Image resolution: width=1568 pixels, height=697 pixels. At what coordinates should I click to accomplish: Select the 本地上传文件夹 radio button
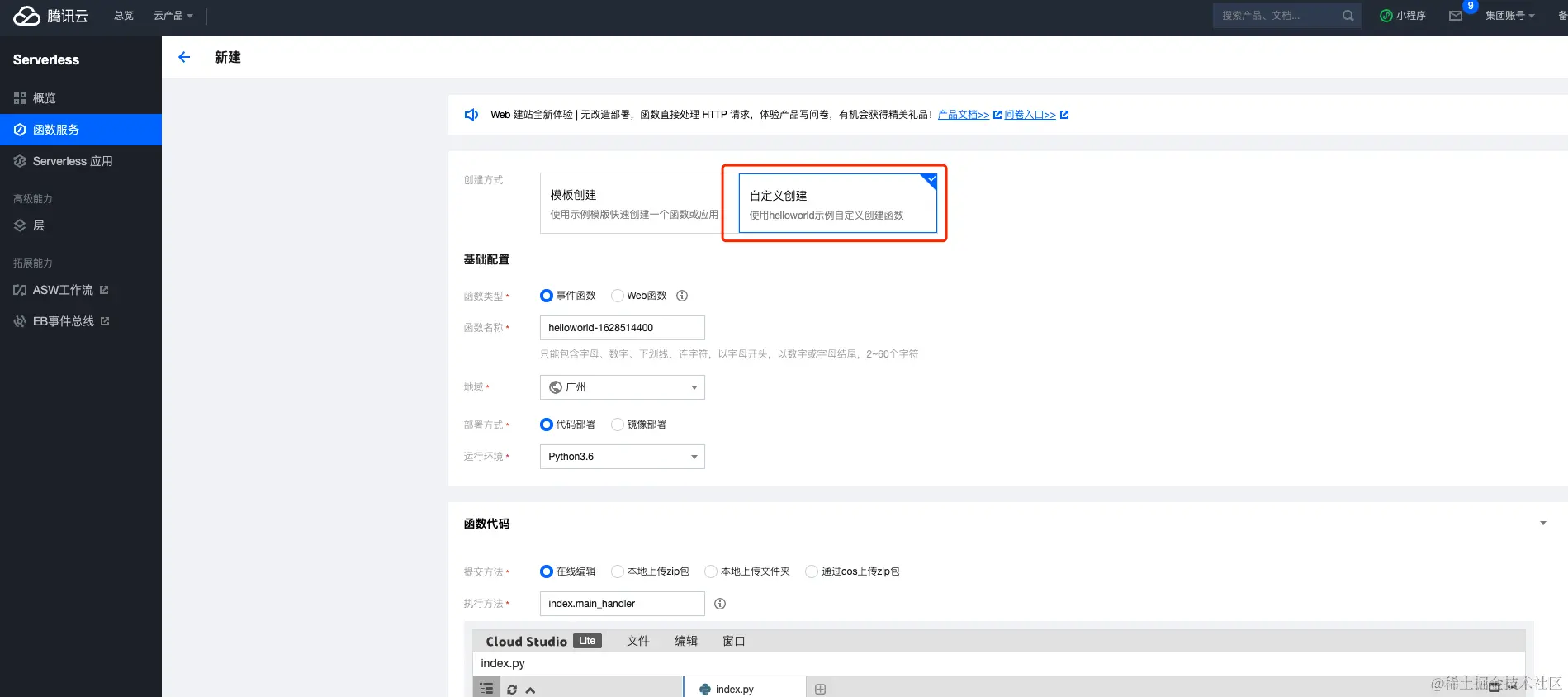tap(711, 571)
